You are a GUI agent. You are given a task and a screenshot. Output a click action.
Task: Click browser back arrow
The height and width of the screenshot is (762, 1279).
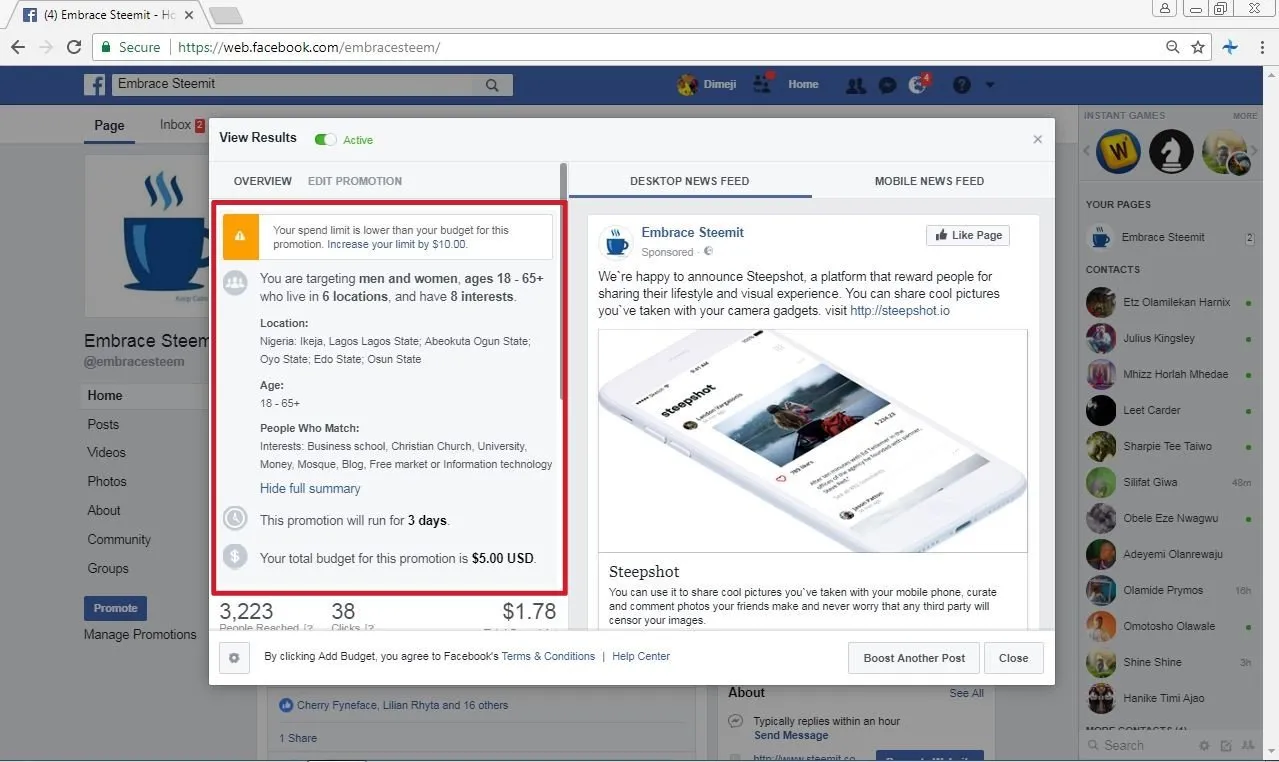pos(17,47)
